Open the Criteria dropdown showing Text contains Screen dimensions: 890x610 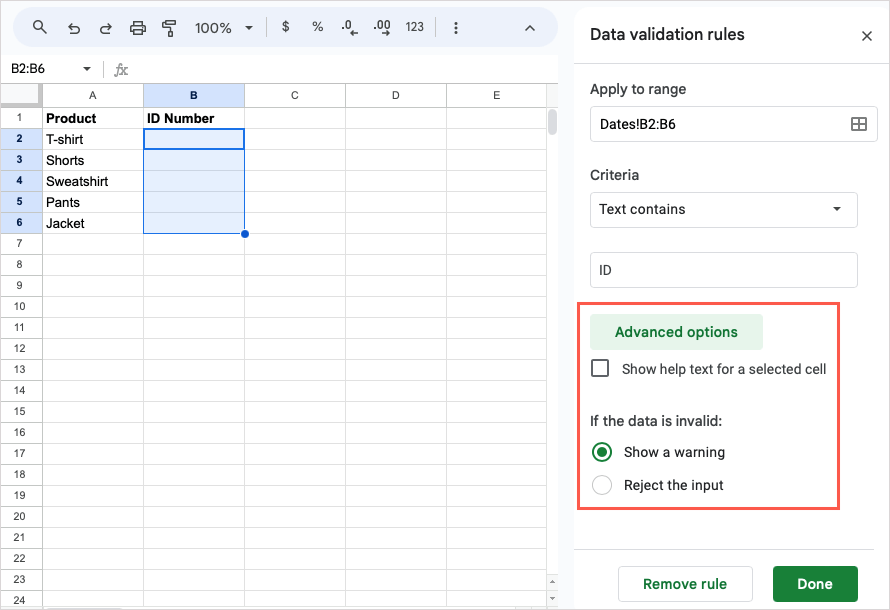pos(723,210)
